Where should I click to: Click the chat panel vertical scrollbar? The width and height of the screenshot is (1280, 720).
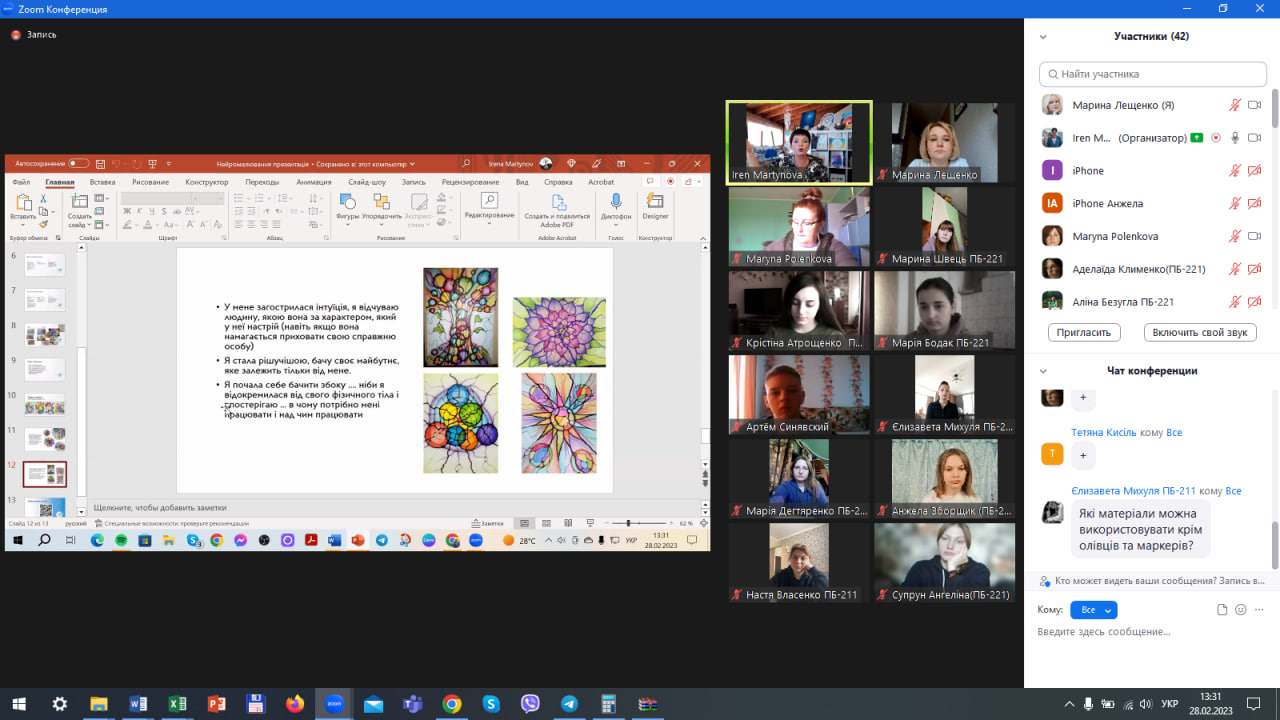click(x=1275, y=540)
